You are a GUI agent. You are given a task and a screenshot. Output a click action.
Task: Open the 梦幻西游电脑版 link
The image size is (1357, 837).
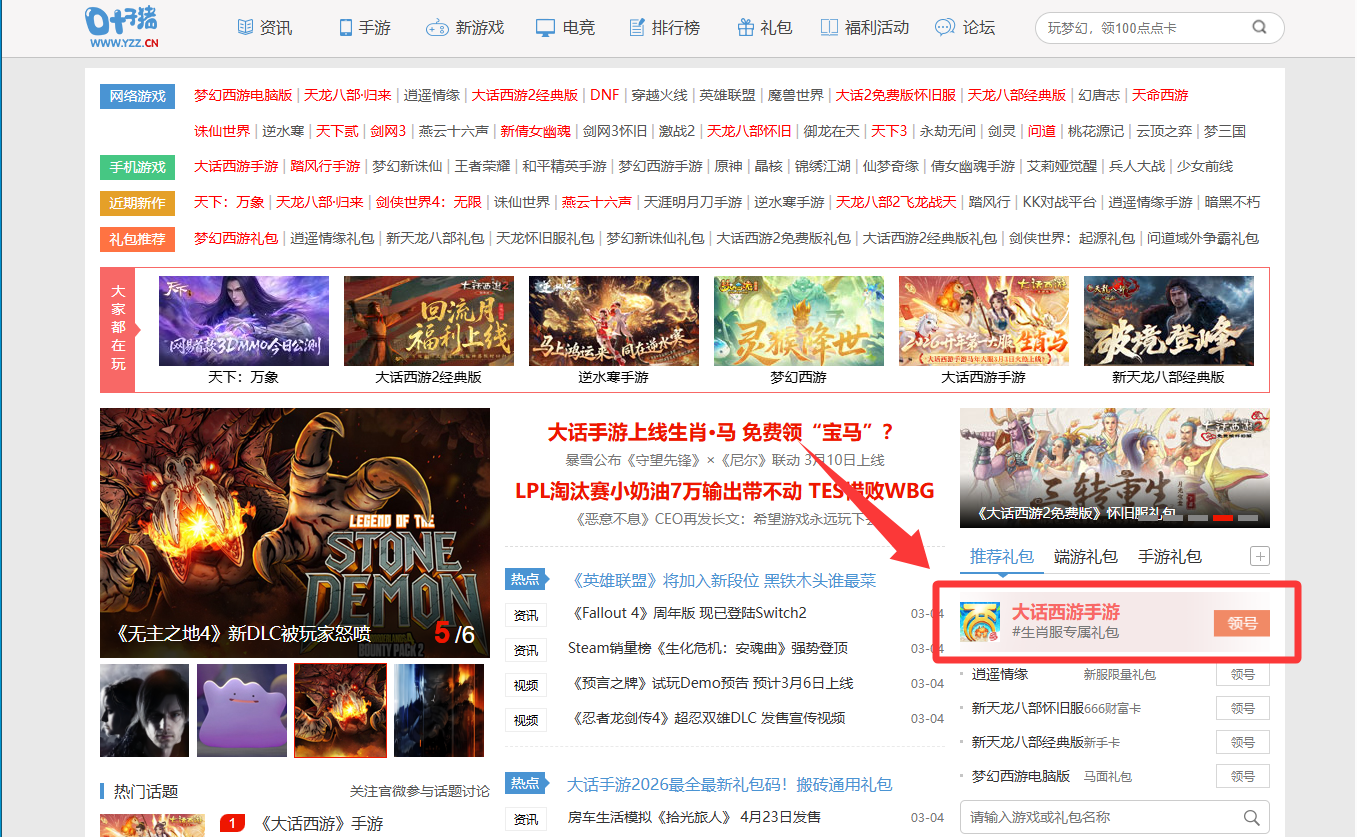click(243, 96)
